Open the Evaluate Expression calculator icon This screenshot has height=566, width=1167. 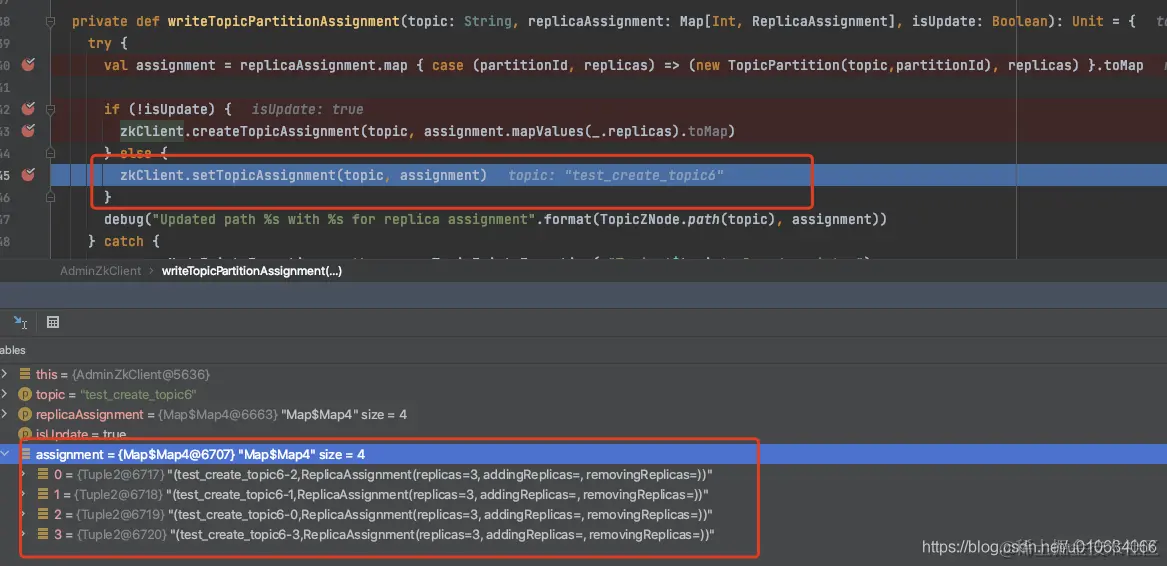53,322
